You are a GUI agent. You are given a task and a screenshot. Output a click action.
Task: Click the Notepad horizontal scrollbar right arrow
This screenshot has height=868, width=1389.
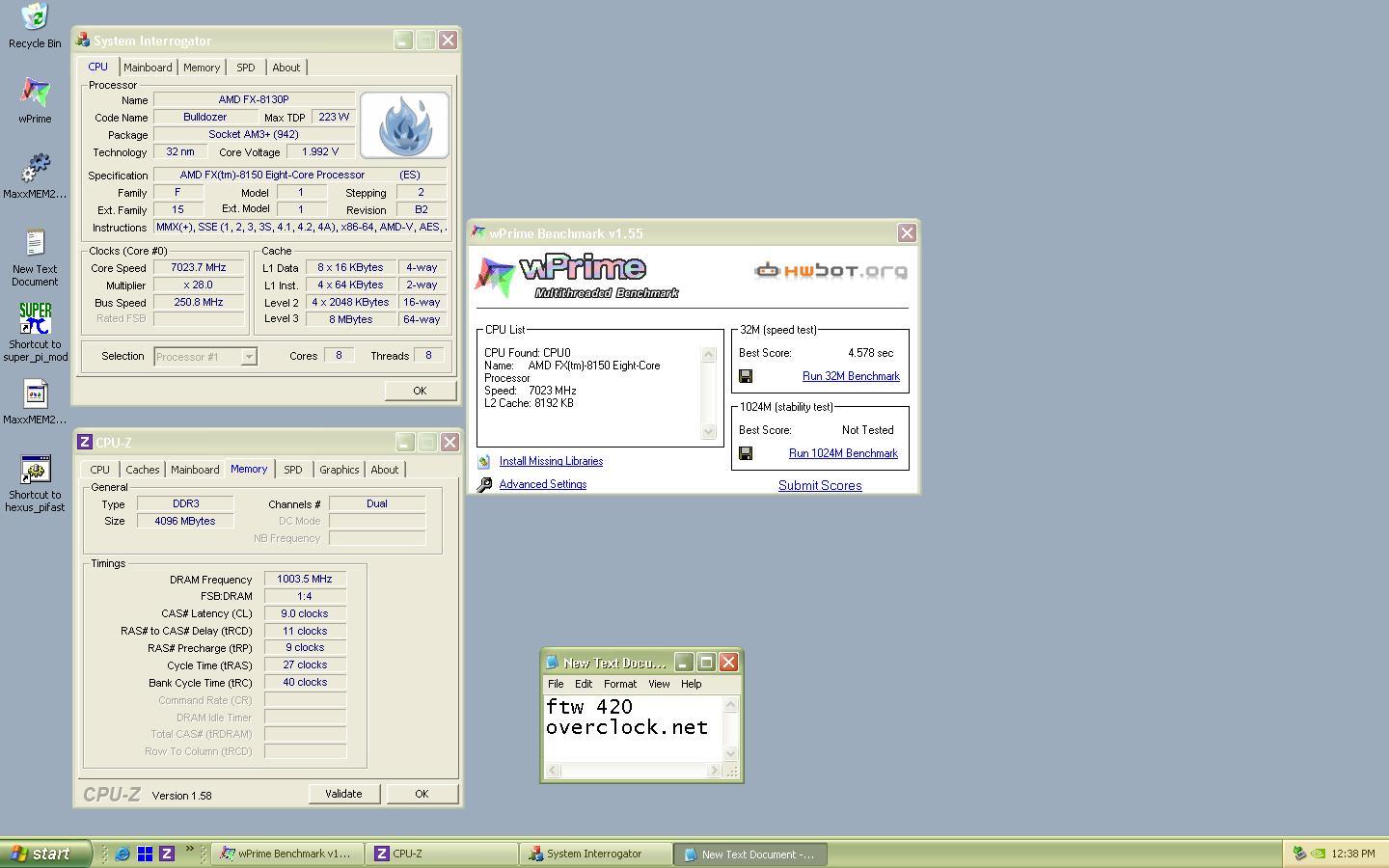tap(715, 771)
